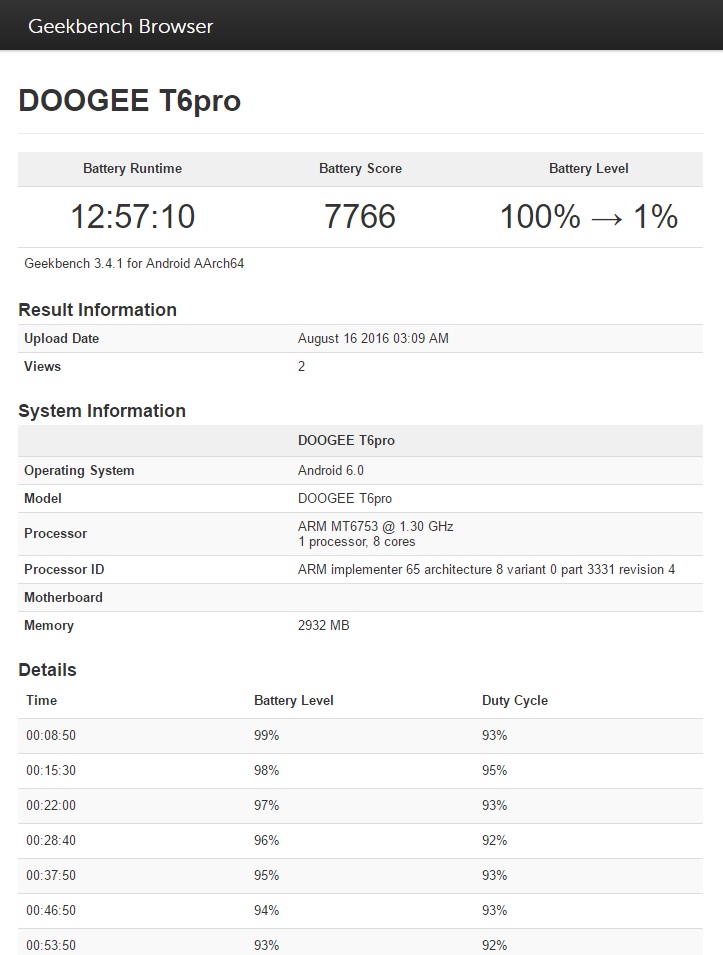Click the DOOGEE T6pro table header cell
The height and width of the screenshot is (955, 723).
[346, 440]
